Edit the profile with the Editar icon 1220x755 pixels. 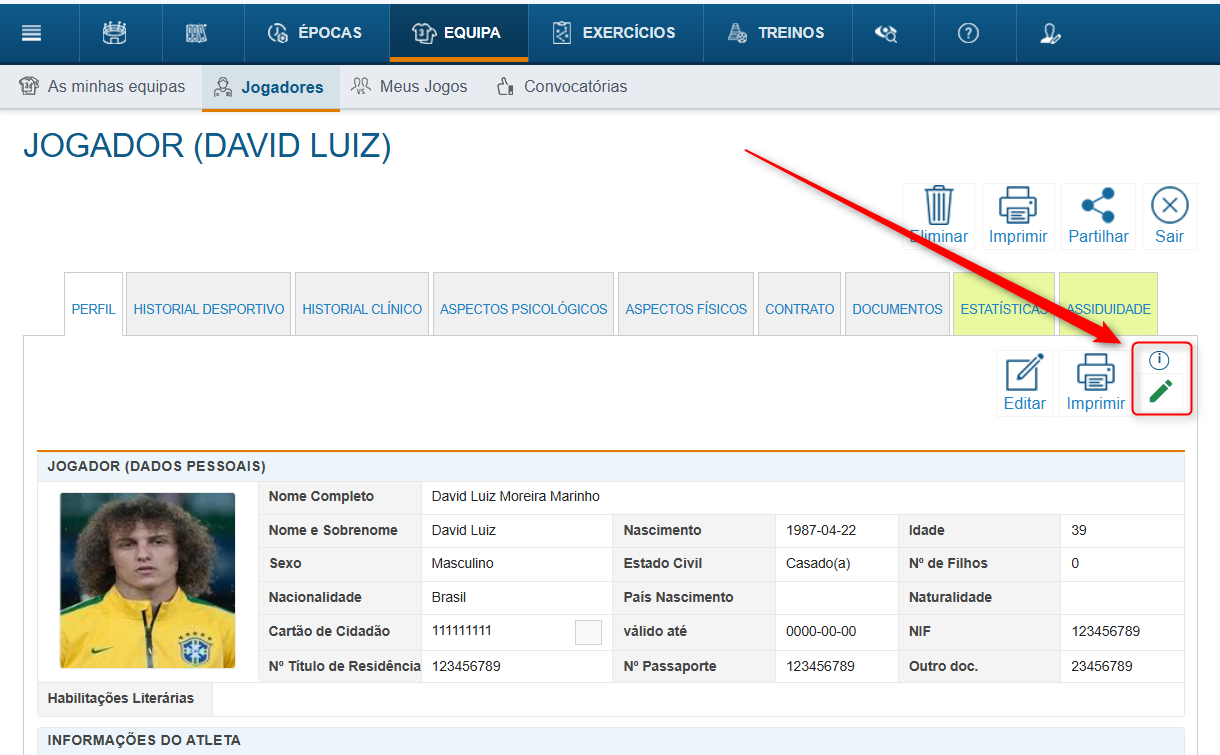tap(1024, 384)
